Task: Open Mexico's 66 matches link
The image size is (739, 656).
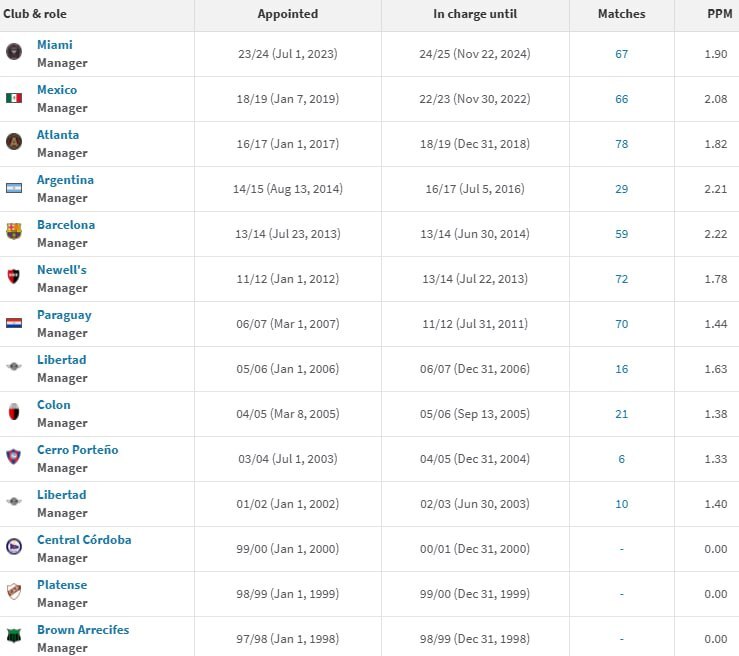Action: pos(622,99)
